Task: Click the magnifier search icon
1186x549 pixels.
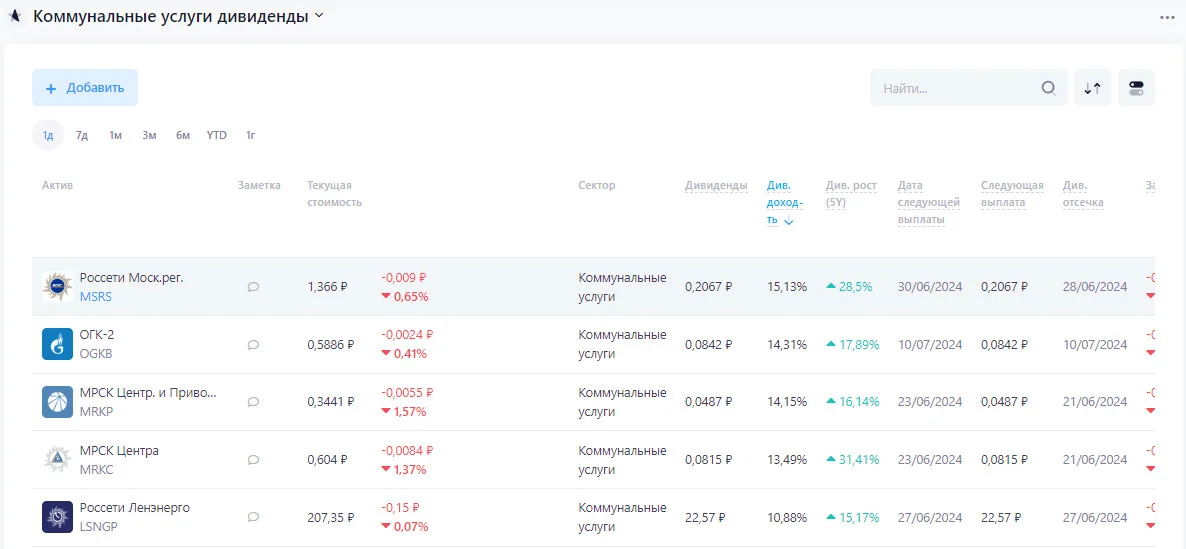Action: (1048, 88)
